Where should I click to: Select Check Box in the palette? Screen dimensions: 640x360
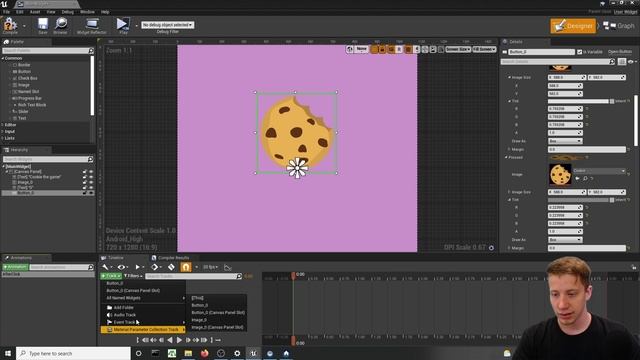tap(27, 78)
